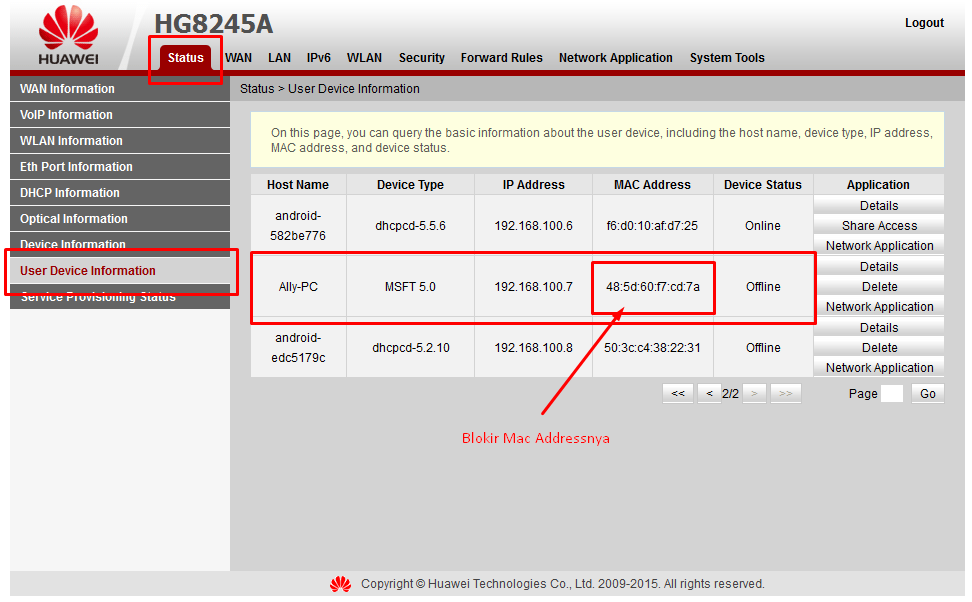Click the Huawei logo in the header
The image size is (972, 602).
point(68,35)
